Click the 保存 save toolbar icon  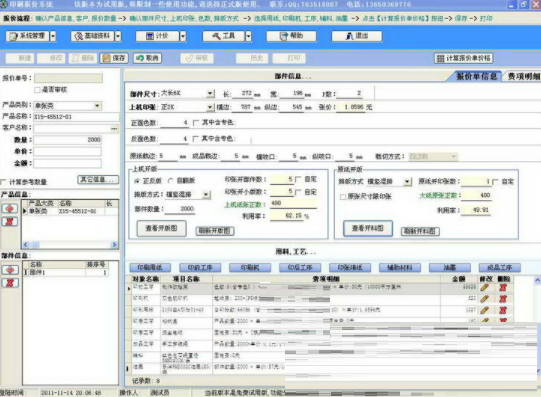click(114, 58)
